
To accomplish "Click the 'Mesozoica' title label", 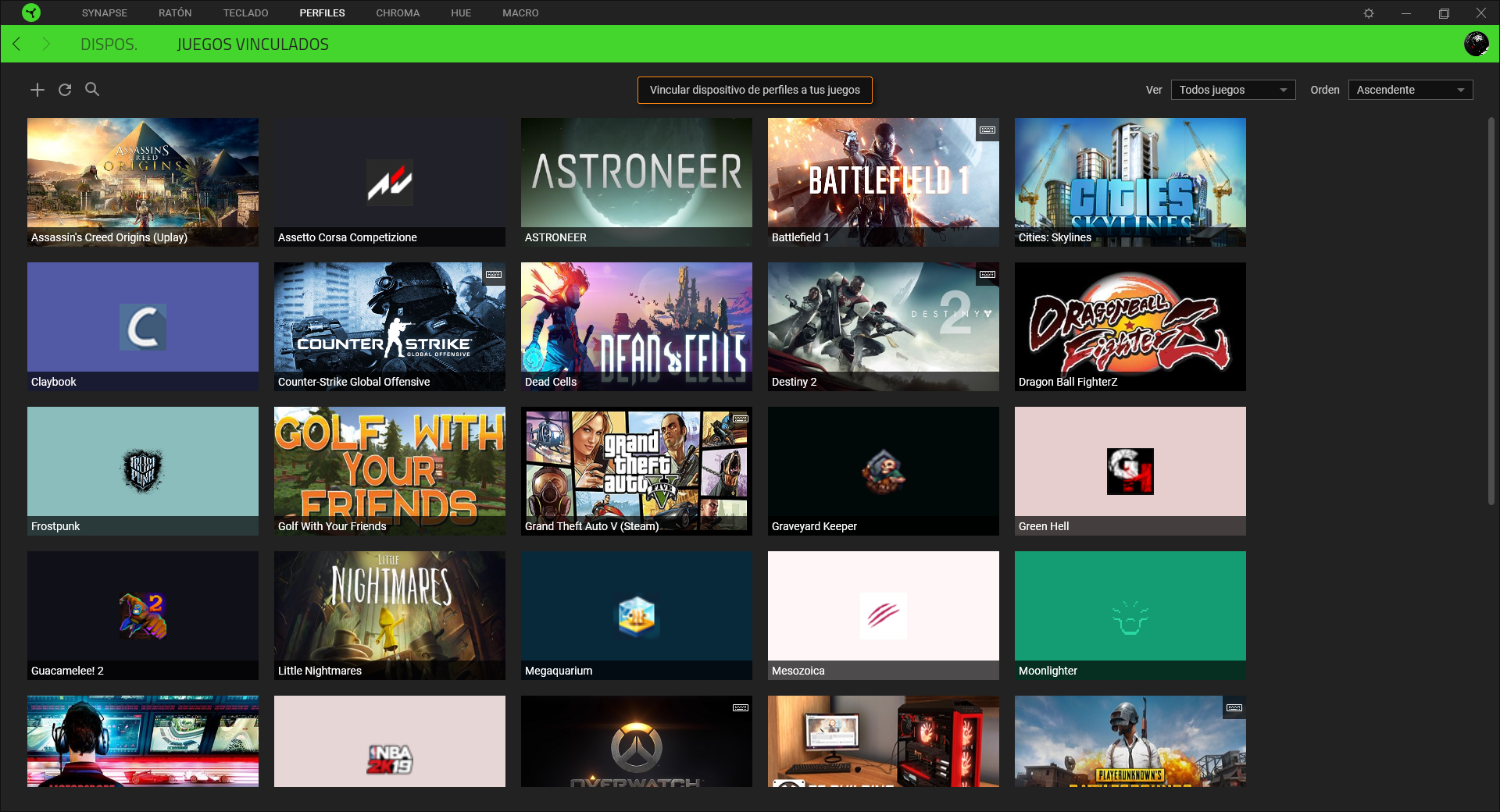I will tap(798, 671).
